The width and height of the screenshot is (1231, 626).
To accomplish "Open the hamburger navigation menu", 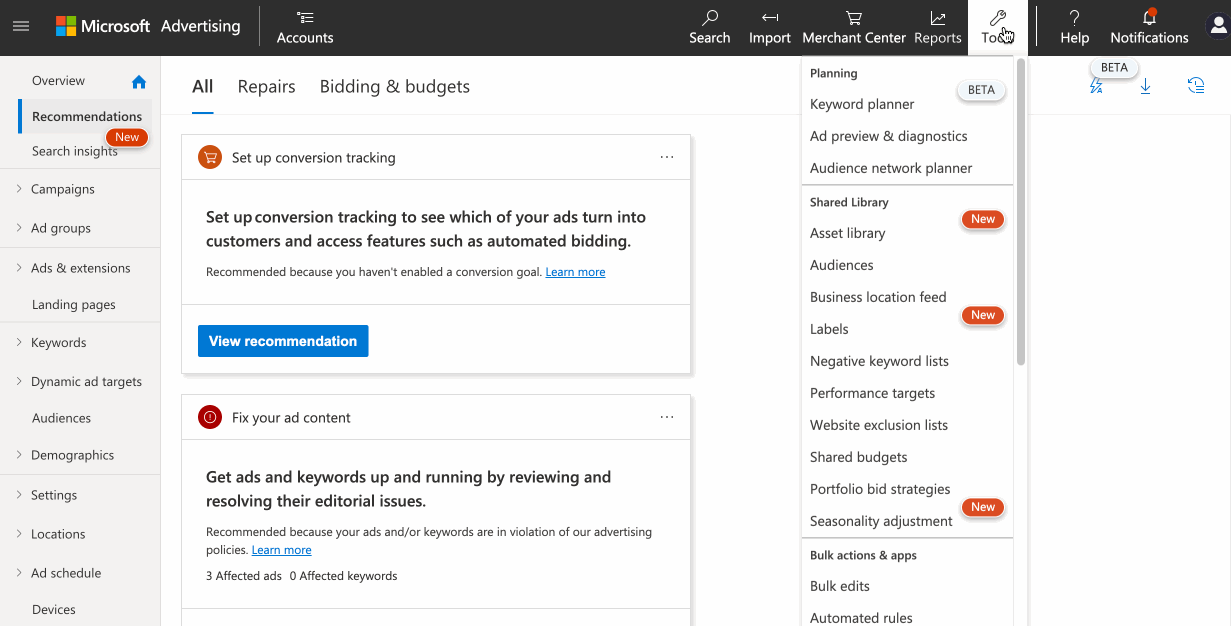I will [21, 26].
